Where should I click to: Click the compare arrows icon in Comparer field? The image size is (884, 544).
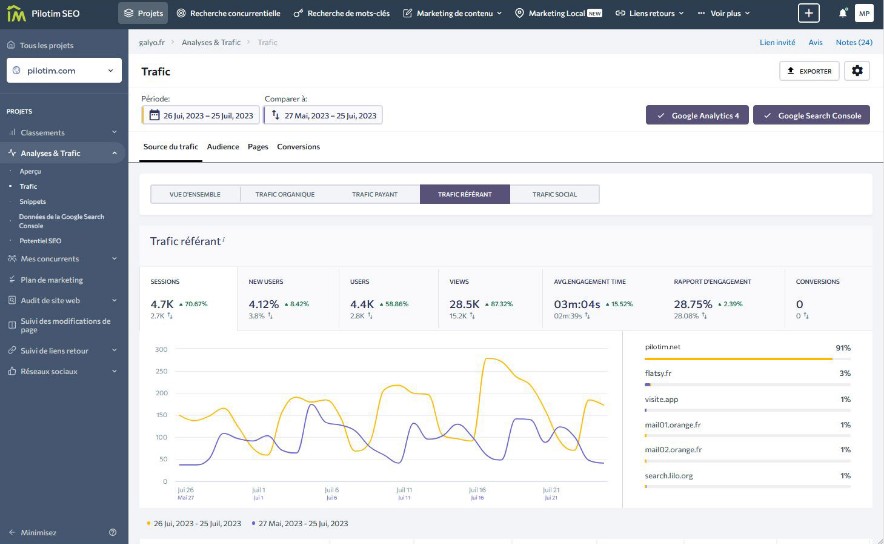276,116
